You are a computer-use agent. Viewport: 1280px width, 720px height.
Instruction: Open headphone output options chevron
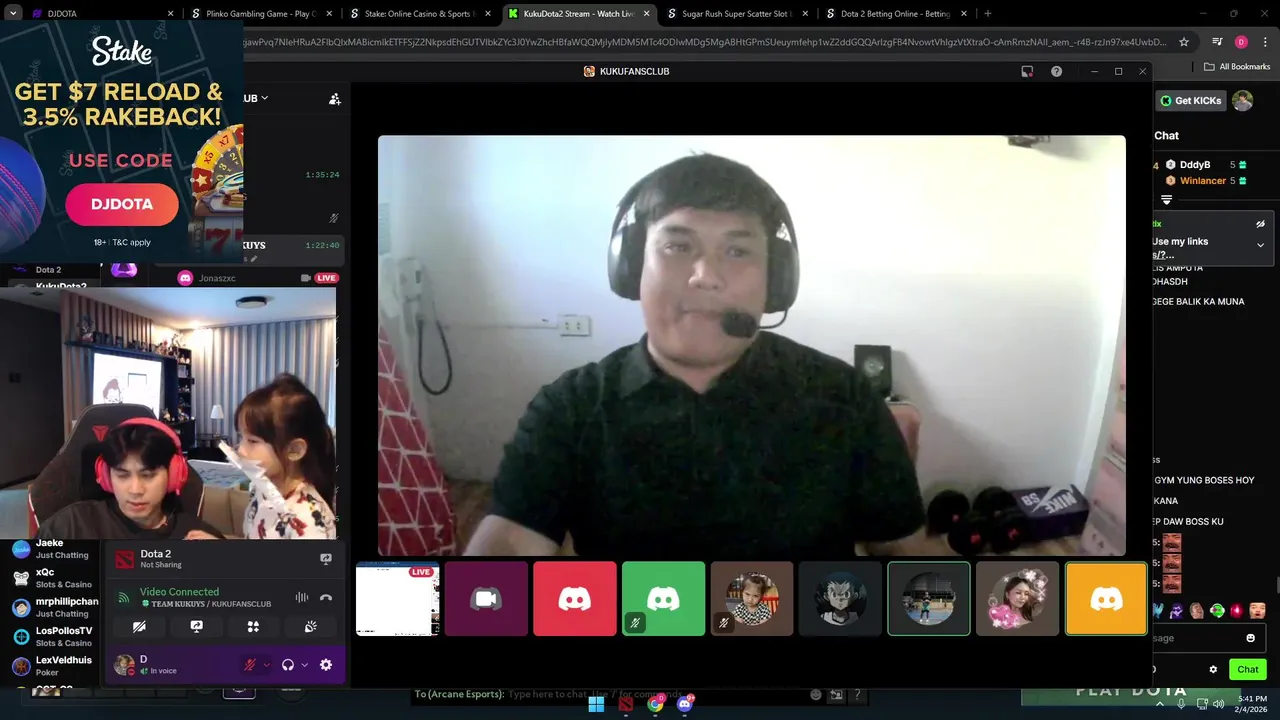coord(304,665)
